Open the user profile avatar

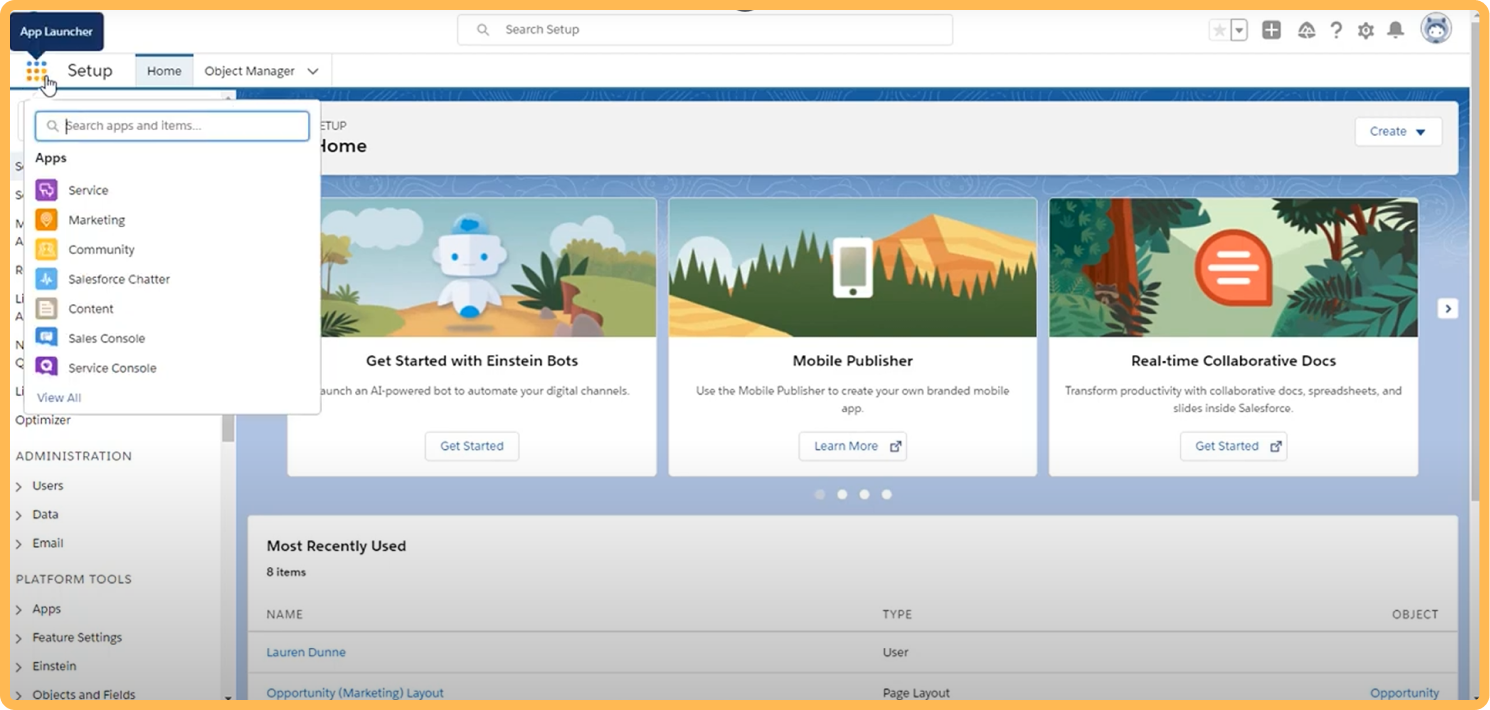click(1436, 29)
